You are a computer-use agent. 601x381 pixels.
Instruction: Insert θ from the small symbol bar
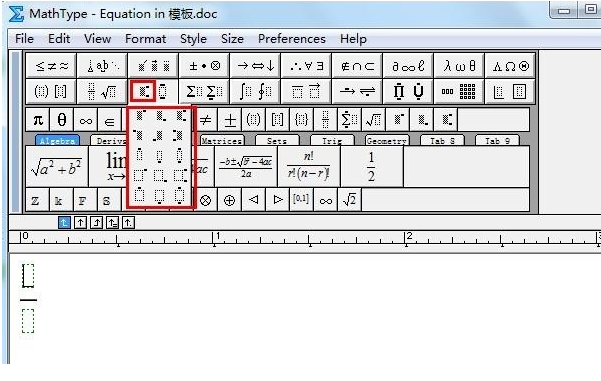[x=62, y=120]
